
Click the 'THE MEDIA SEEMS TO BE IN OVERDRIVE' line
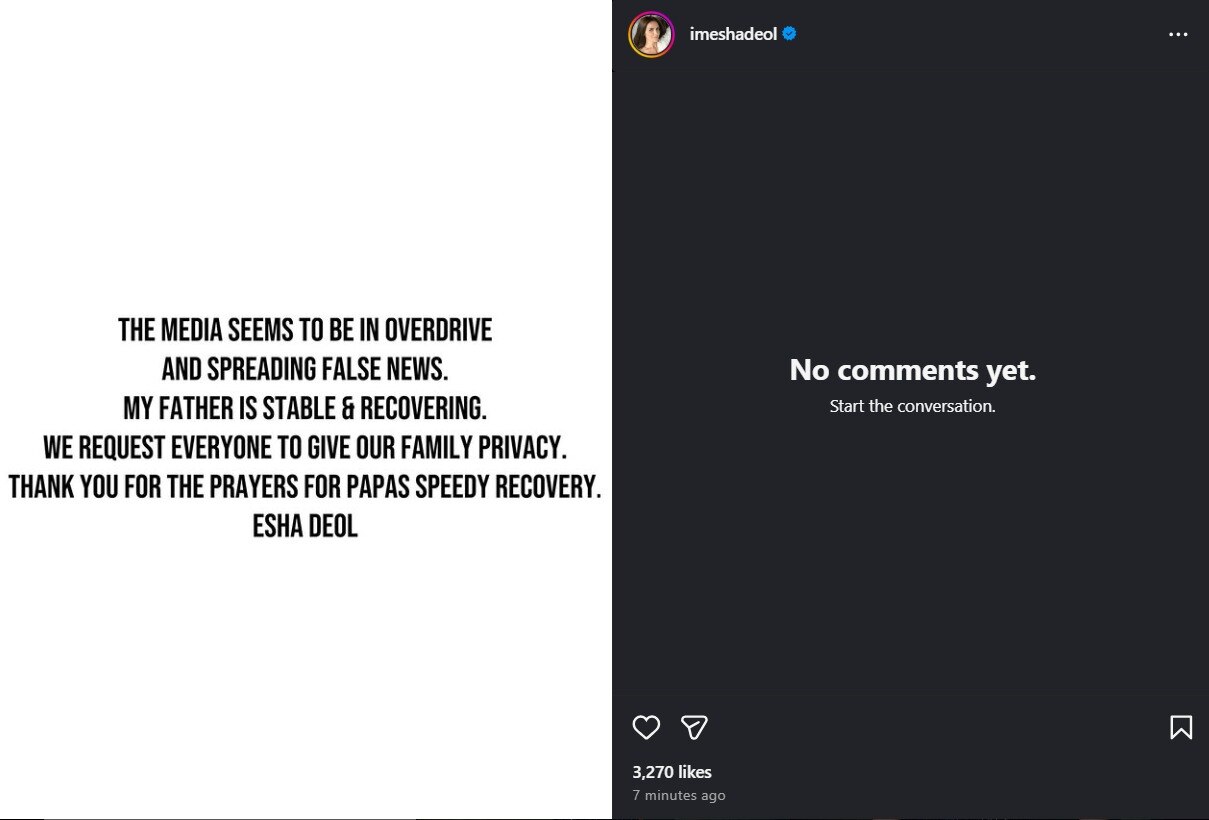[305, 330]
